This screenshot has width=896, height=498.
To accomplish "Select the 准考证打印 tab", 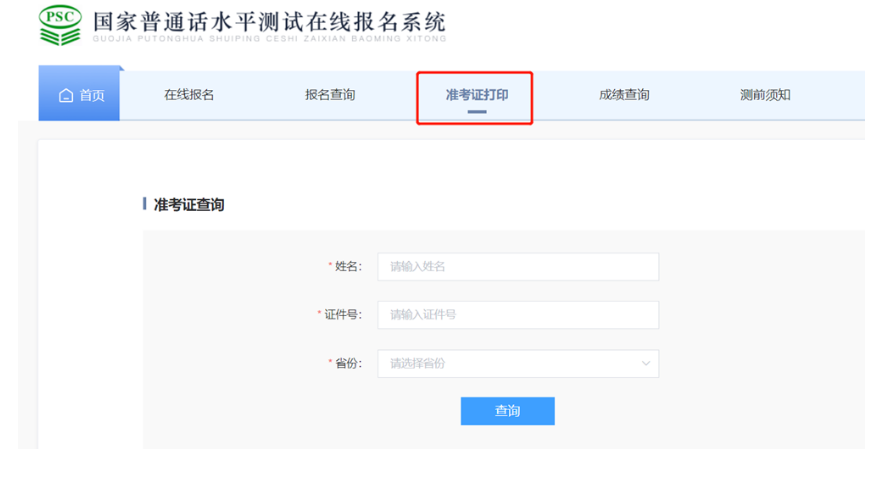I will [476, 95].
